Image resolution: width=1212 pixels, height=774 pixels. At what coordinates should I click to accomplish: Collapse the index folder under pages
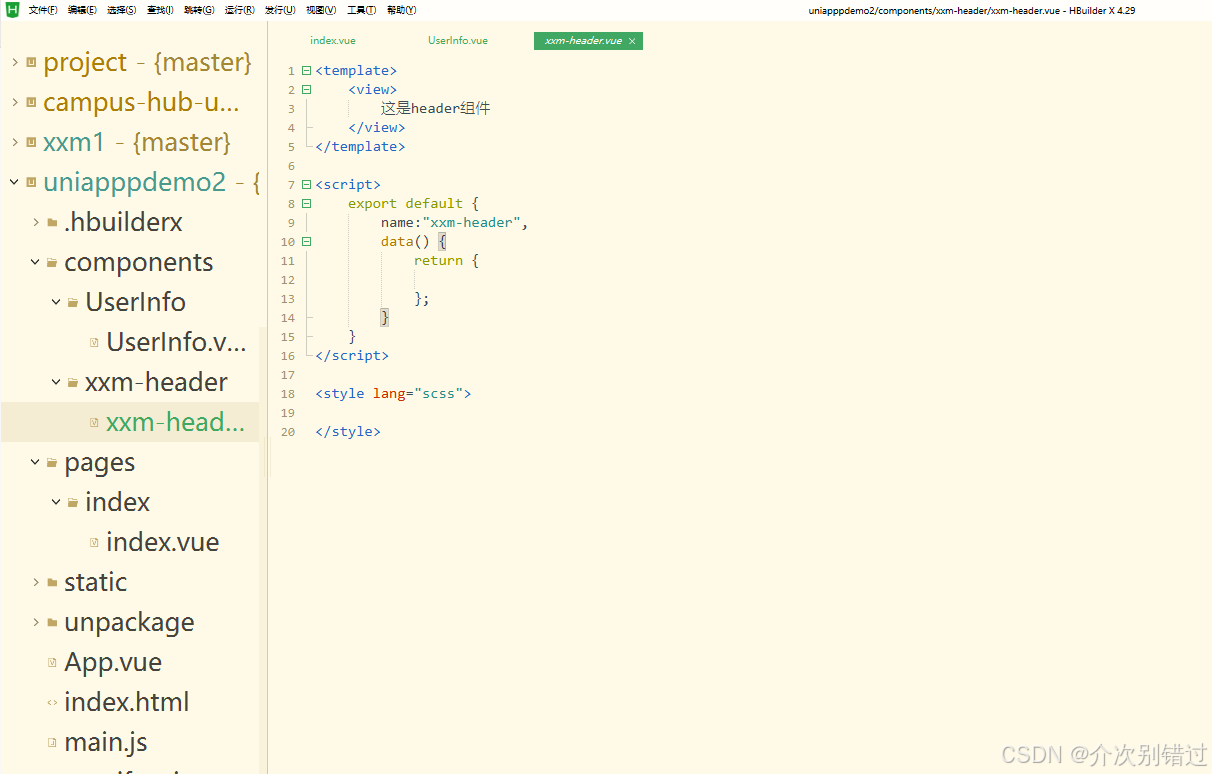click(57, 502)
